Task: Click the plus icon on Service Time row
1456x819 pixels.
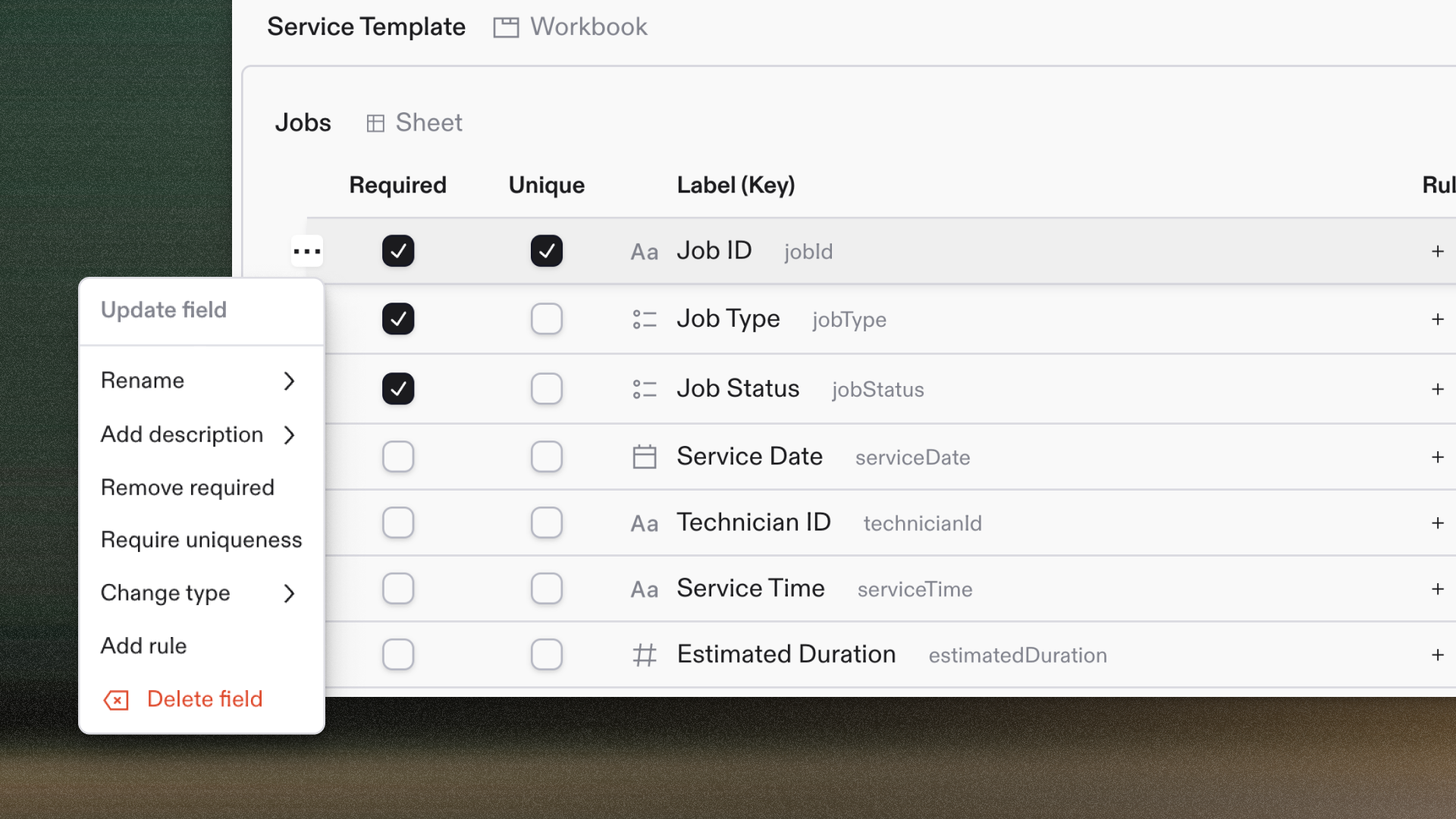Action: pos(1437,589)
